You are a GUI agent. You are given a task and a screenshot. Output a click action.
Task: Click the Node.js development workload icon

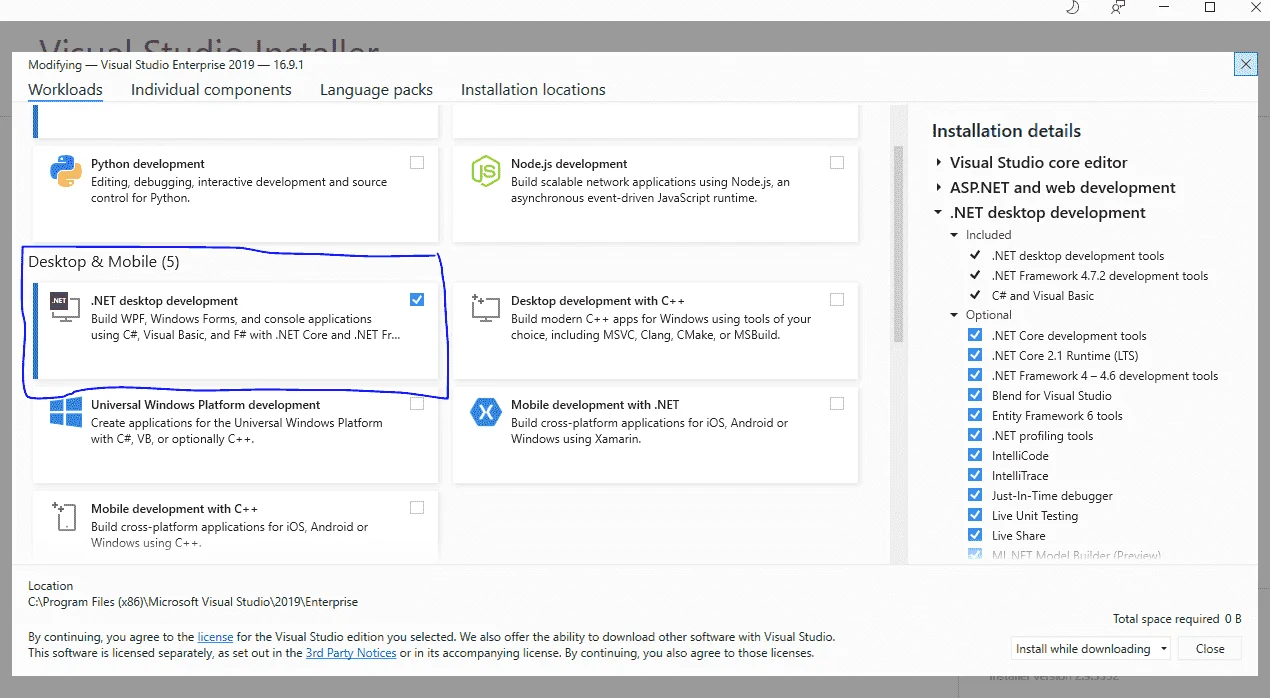[x=486, y=172]
